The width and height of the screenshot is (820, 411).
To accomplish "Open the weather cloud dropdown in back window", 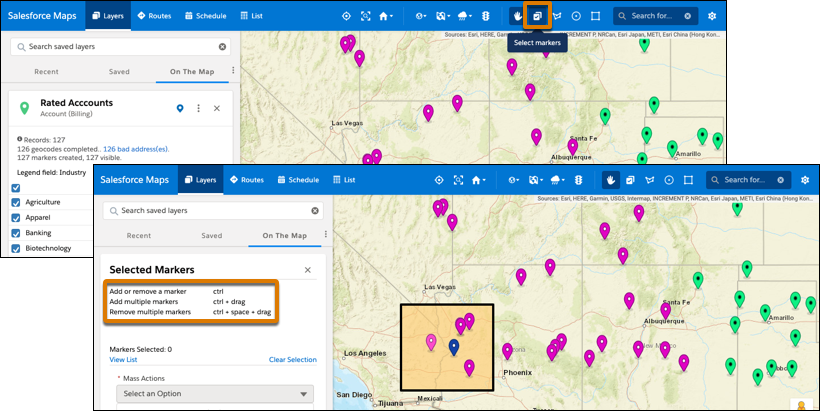I will 464,16.
